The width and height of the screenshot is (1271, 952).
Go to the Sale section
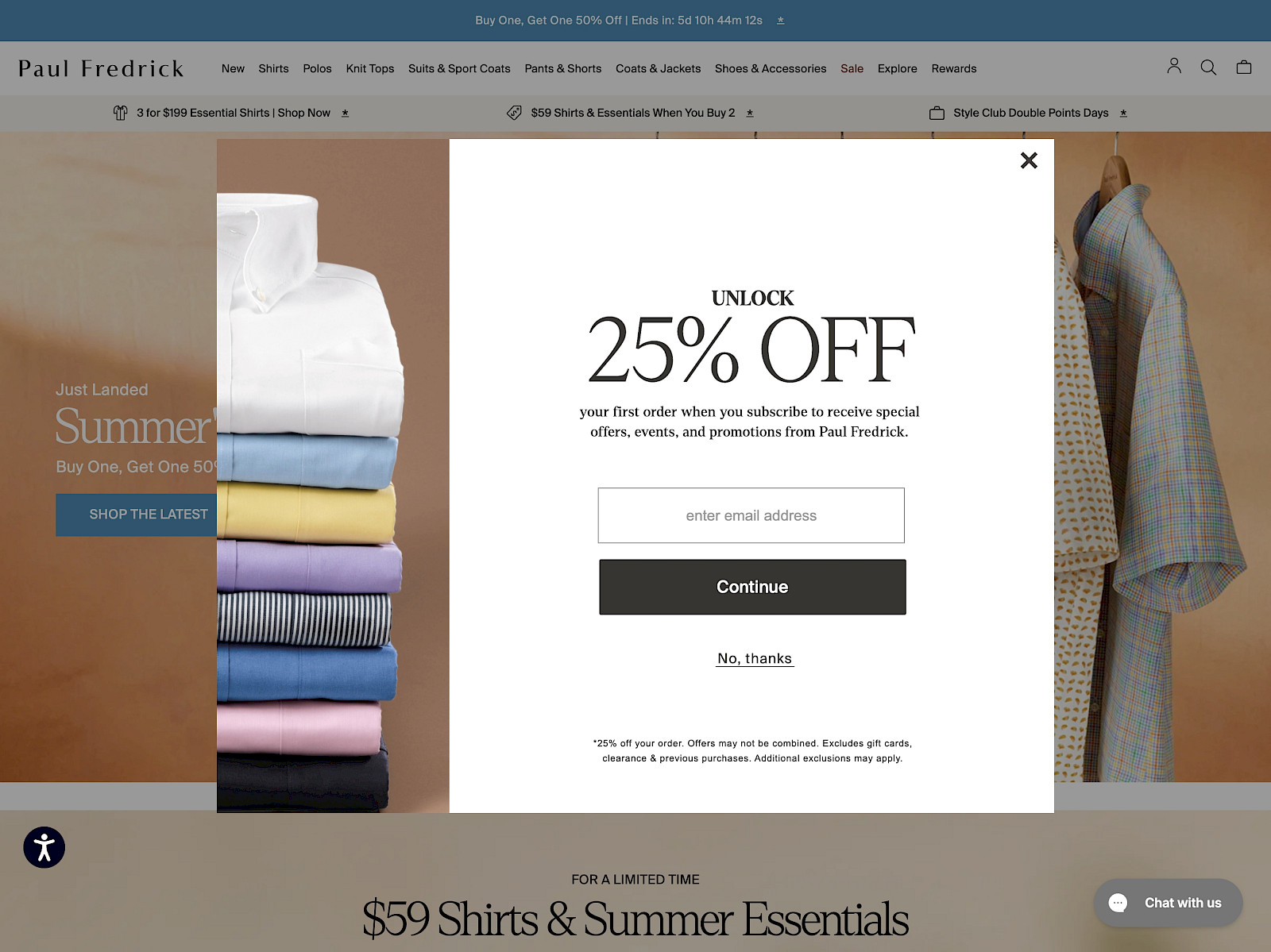852,68
